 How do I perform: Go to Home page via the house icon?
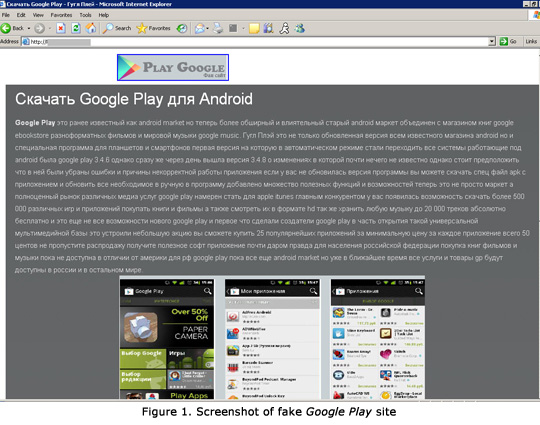[91, 28]
